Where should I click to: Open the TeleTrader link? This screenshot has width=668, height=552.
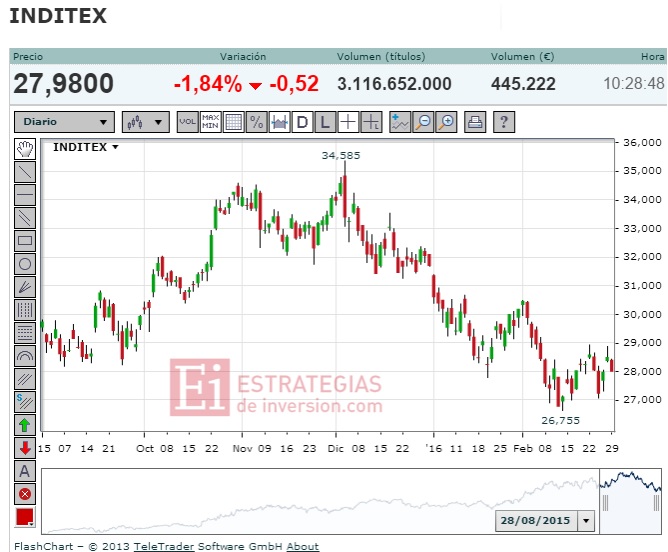(164, 546)
